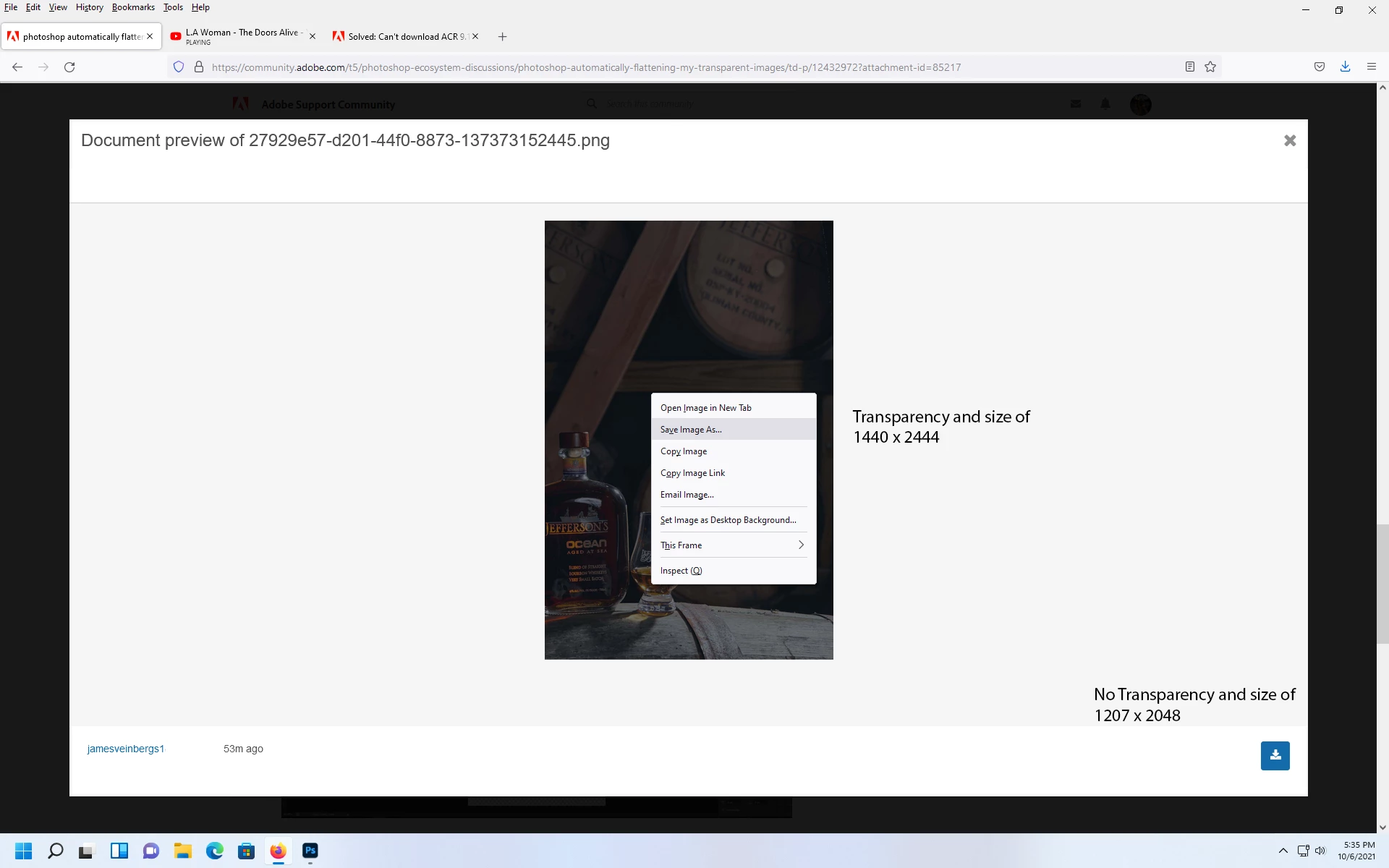Image resolution: width=1389 pixels, height=868 pixels.
Task: Switch to the L.A Woman YouTube tab
Action: coord(241,36)
